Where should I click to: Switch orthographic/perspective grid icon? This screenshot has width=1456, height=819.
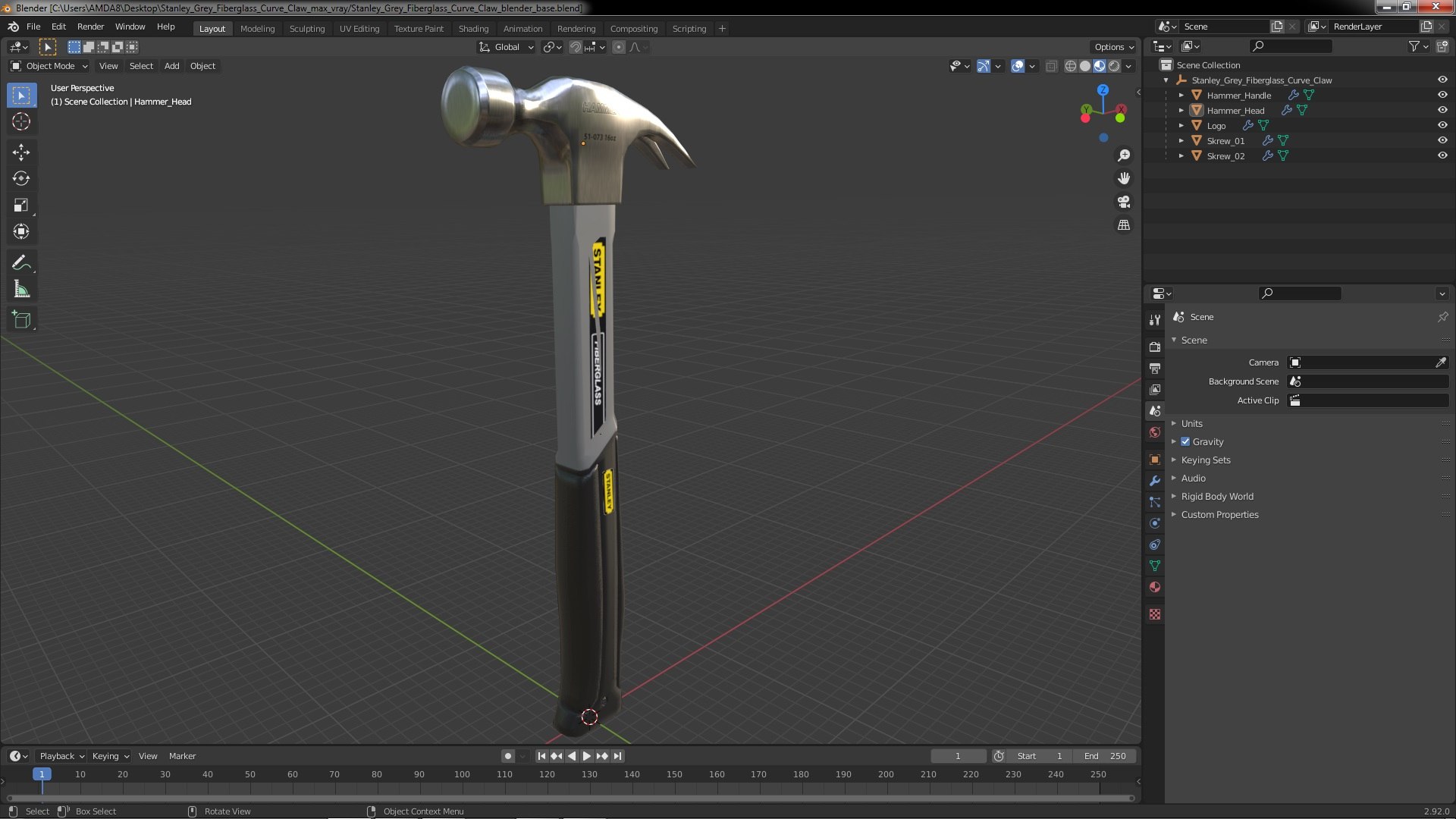(1124, 225)
